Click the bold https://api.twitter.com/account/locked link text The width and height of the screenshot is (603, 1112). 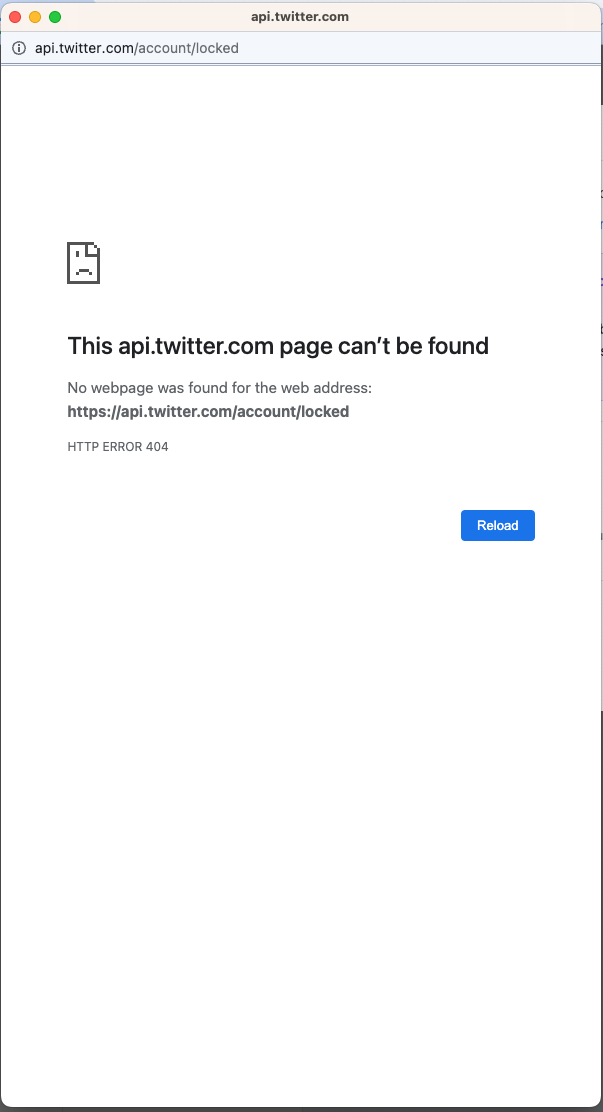pos(208,411)
